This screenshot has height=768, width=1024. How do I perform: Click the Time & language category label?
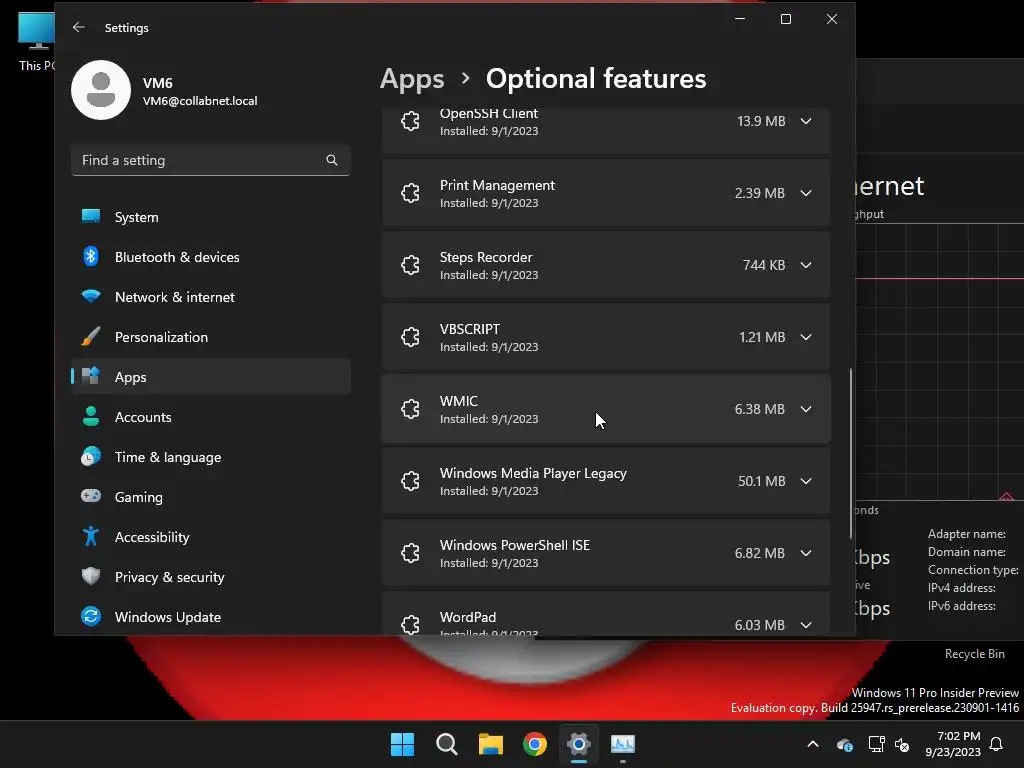click(168, 457)
